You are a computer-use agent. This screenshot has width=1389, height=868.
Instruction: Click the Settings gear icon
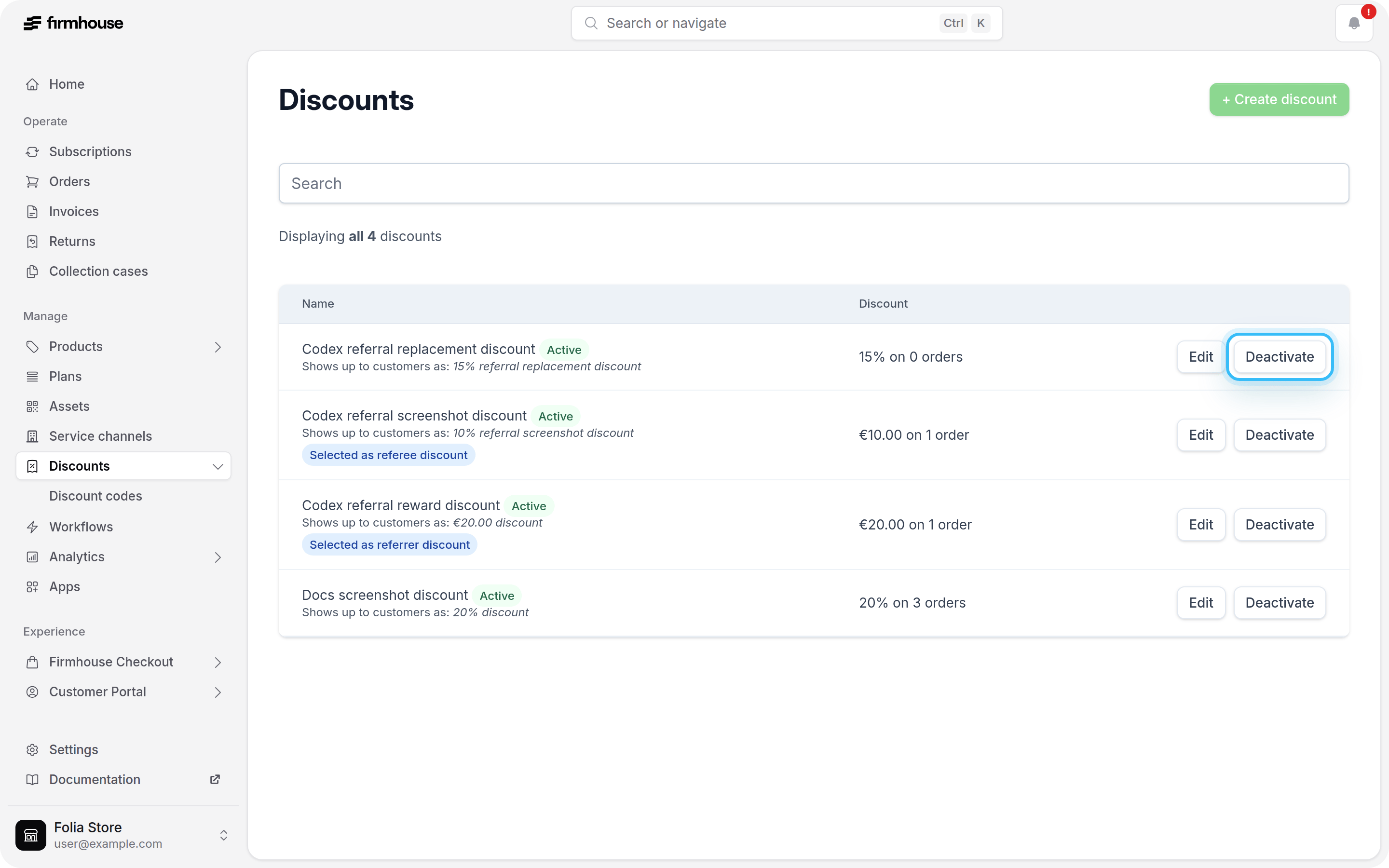32,750
